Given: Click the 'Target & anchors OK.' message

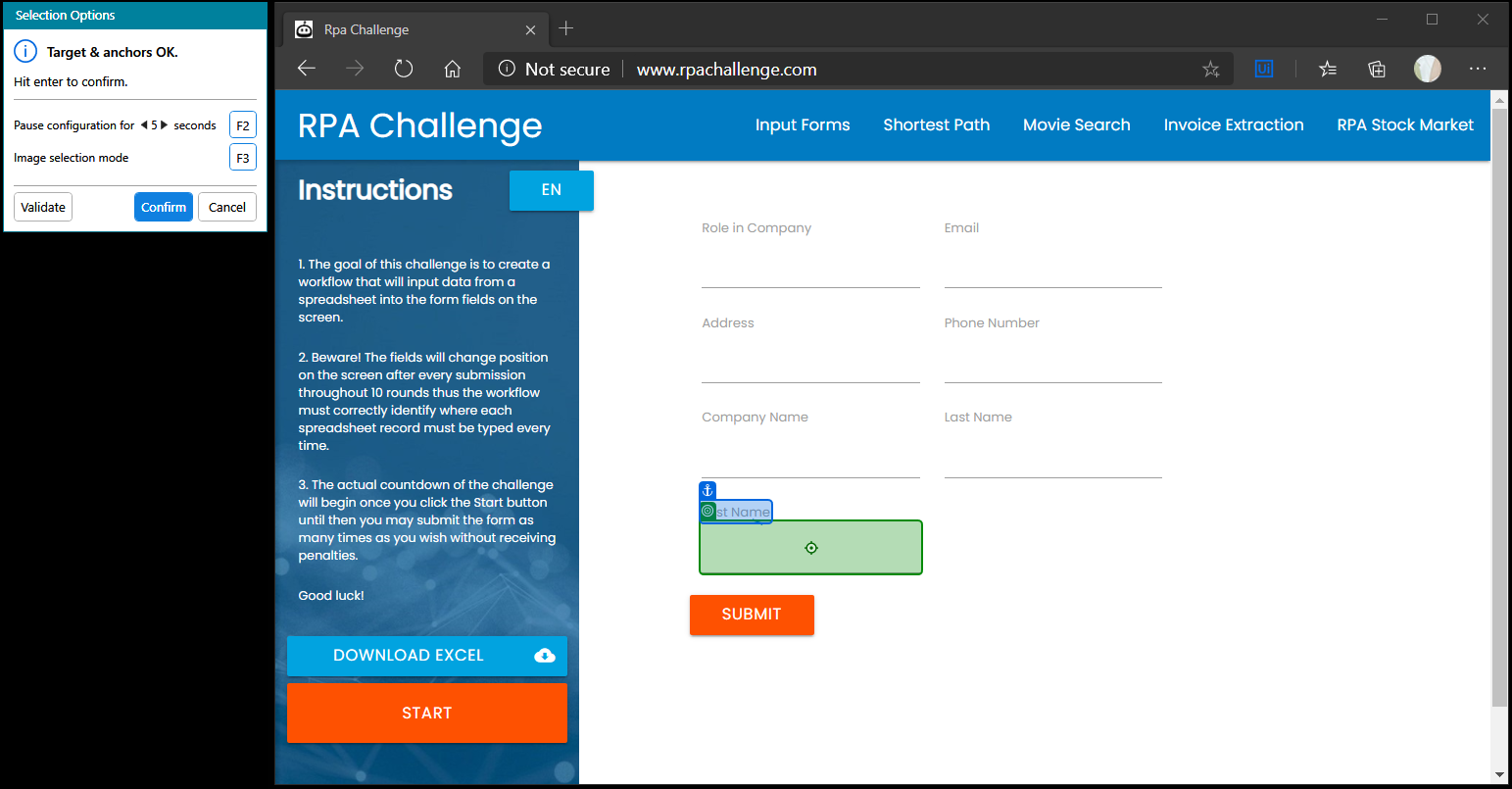Looking at the screenshot, I should click(113, 52).
